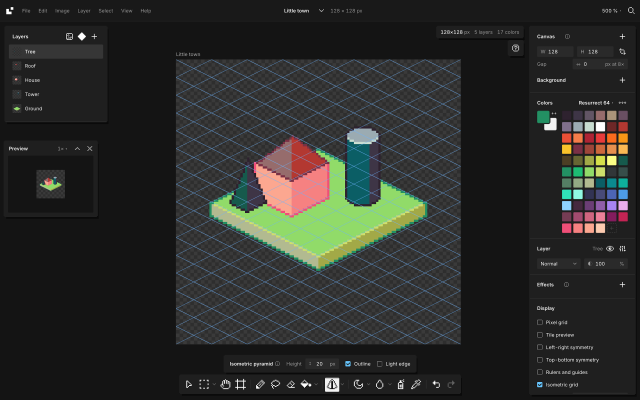Image resolution: width=640 pixels, height=400 pixels.
Task: Open search with the magnifier icon
Action: click(631, 11)
